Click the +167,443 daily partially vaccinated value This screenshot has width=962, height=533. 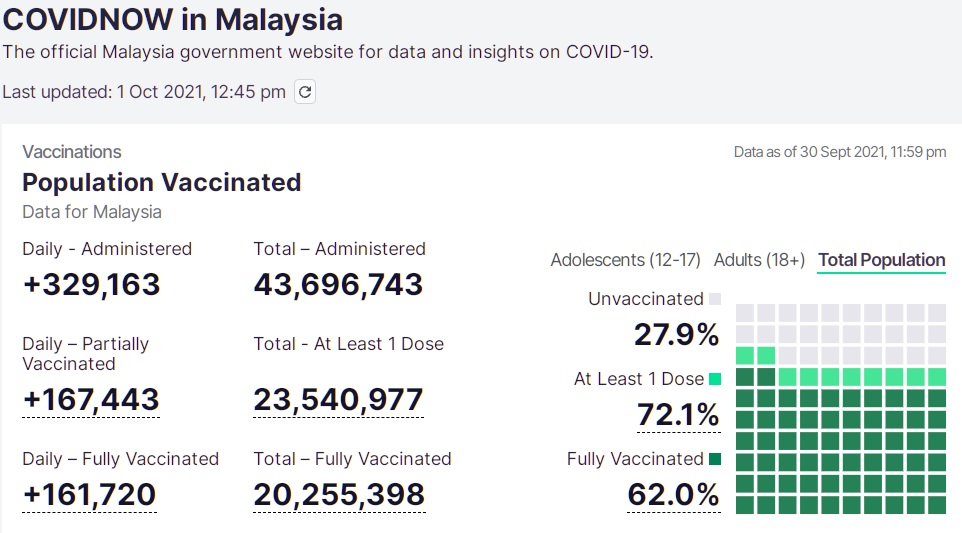click(91, 400)
